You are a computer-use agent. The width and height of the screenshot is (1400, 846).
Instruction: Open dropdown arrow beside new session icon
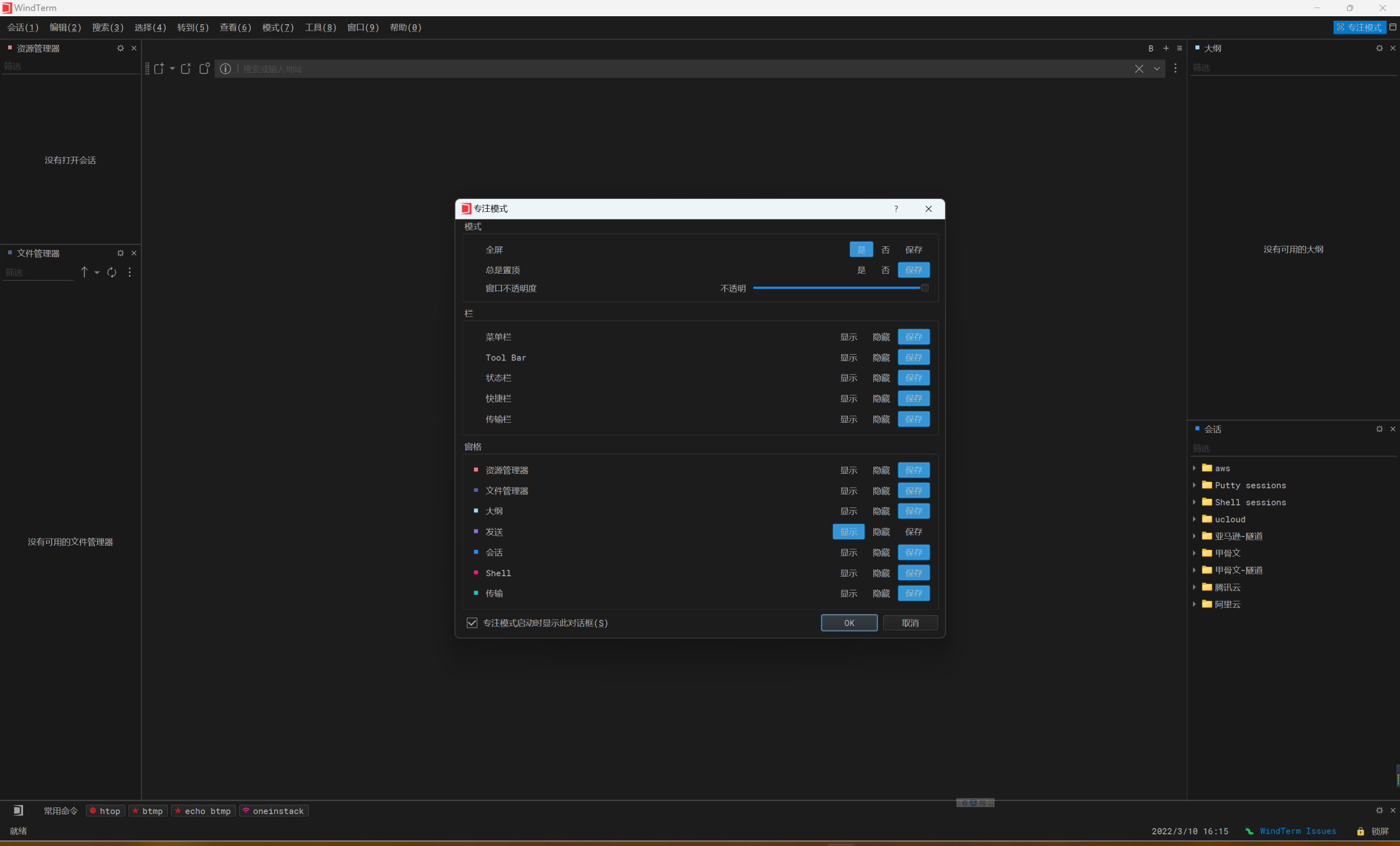click(173, 69)
